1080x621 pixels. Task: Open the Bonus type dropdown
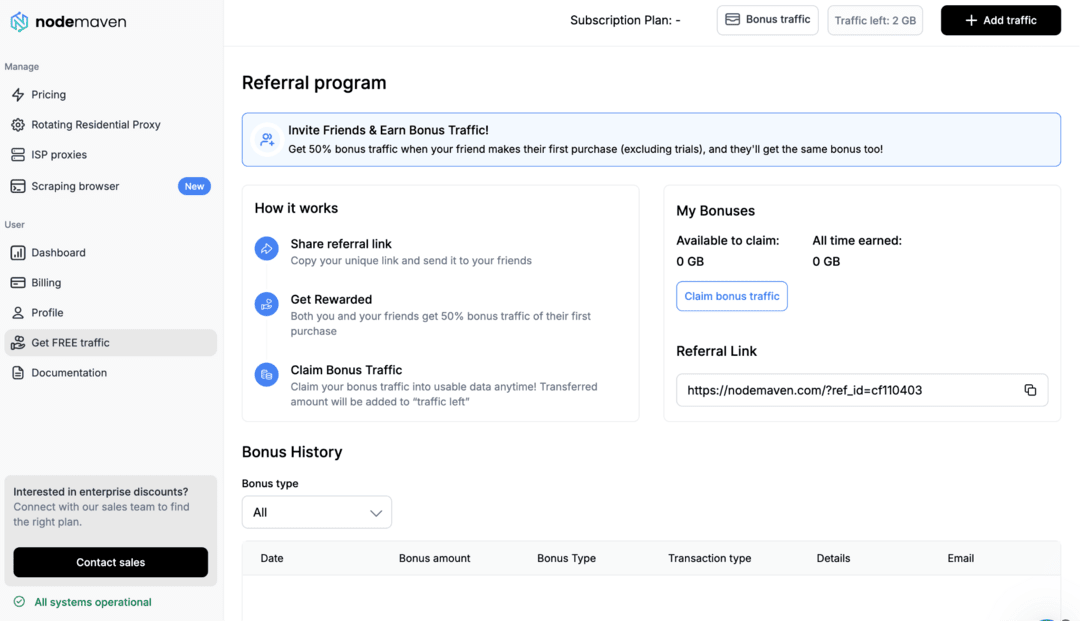(x=317, y=512)
